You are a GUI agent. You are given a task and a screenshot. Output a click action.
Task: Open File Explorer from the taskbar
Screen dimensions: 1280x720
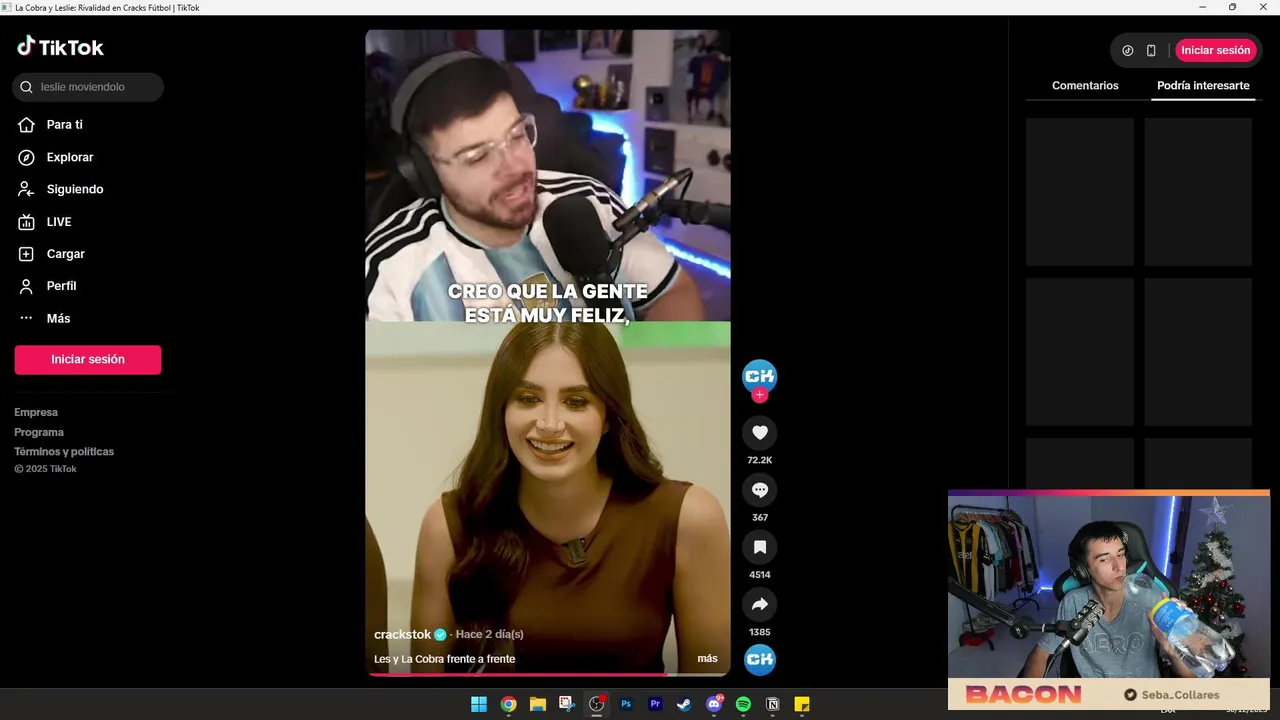click(538, 704)
